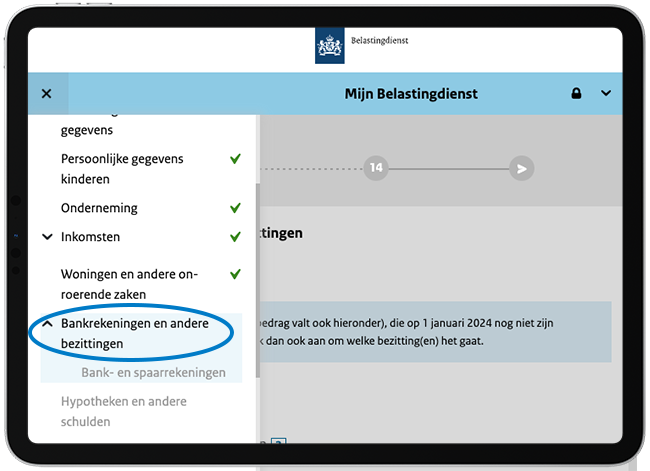Click the side menu vertical scrollbar
Screen dimensions: 650x471
click(258, 280)
